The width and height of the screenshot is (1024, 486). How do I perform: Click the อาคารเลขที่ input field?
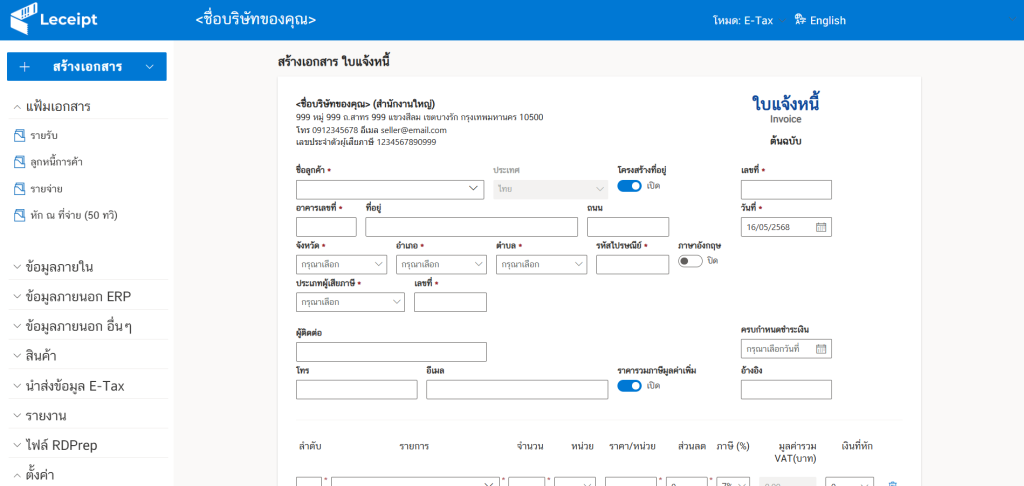click(x=326, y=227)
